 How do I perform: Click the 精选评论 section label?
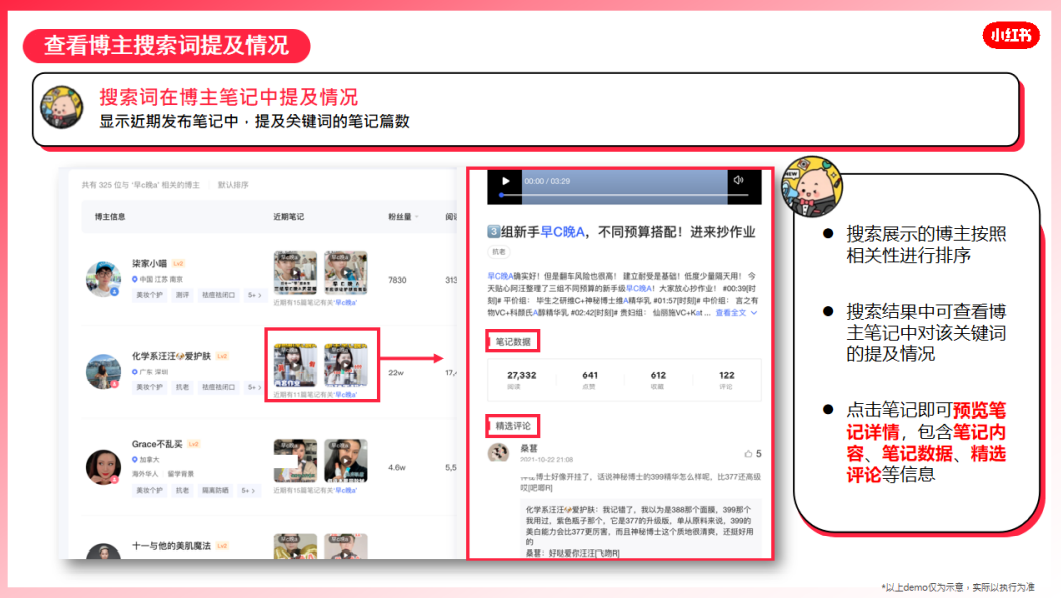coord(513,426)
